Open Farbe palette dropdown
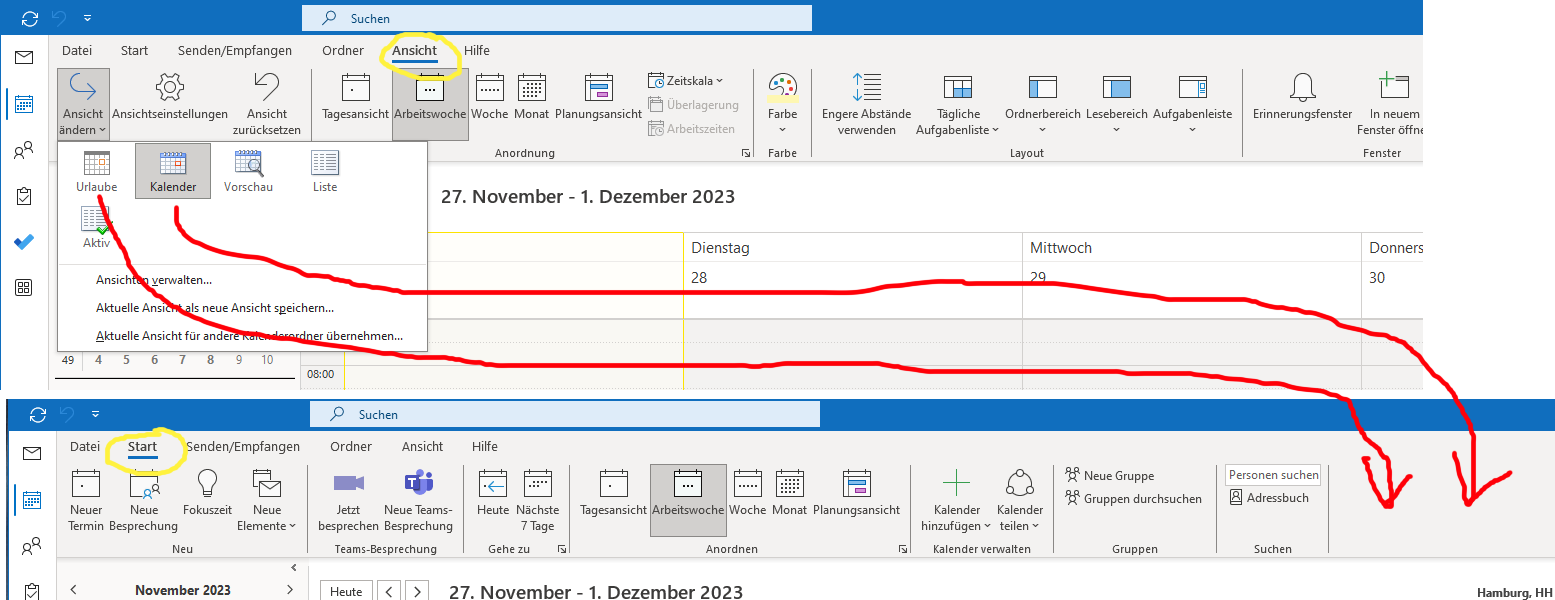The width and height of the screenshot is (1555, 600). 783,104
